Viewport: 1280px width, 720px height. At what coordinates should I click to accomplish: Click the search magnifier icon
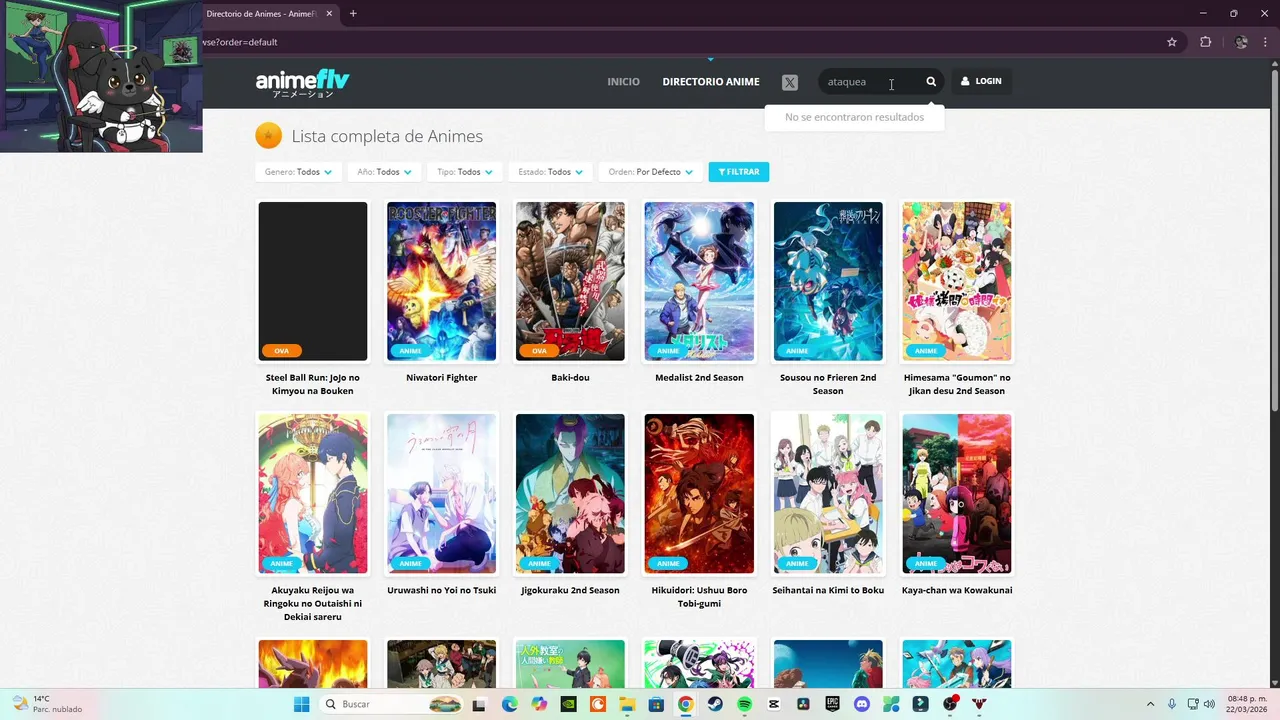pos(931,82)
